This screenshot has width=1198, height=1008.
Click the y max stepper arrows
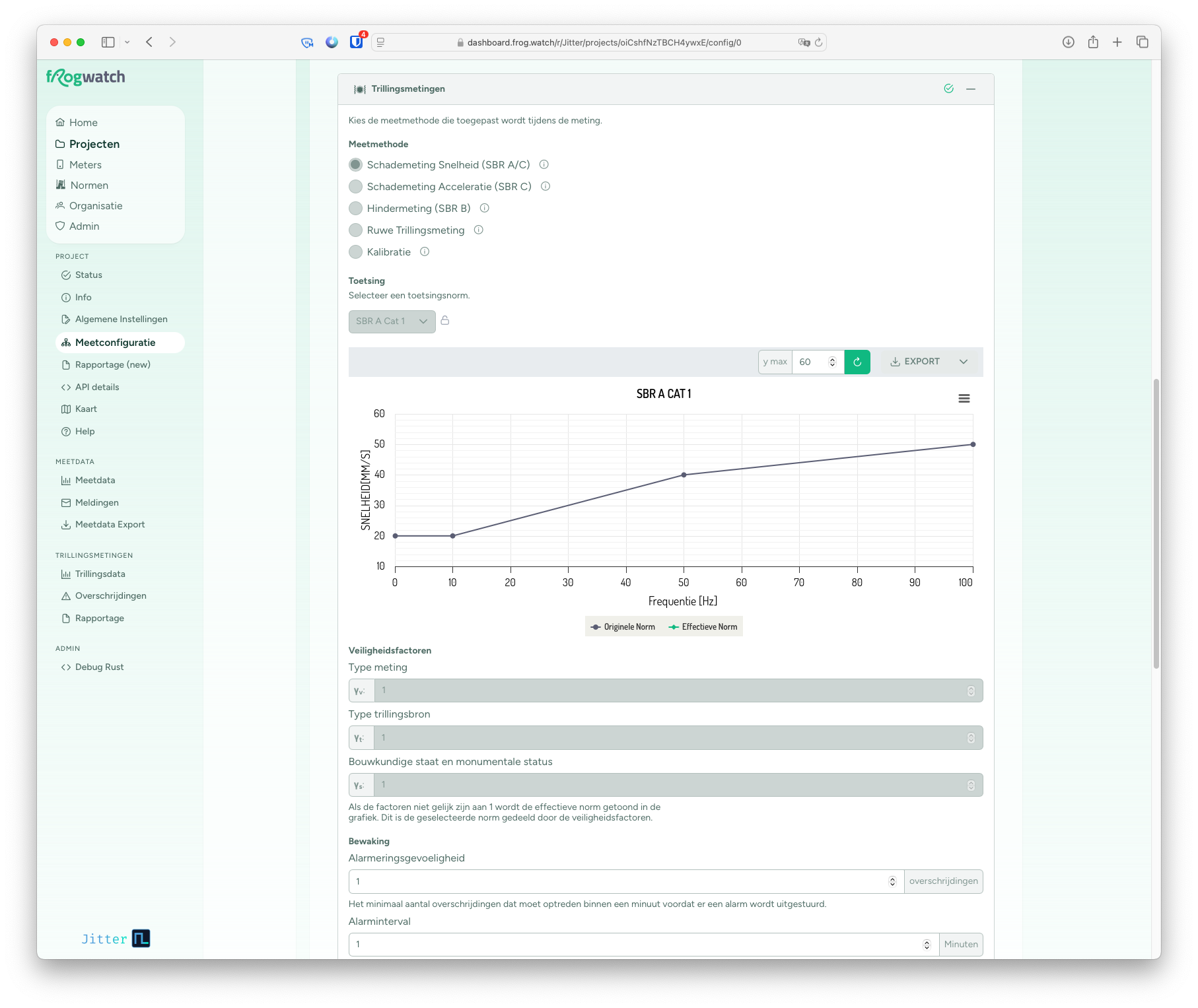click(832, 362)
